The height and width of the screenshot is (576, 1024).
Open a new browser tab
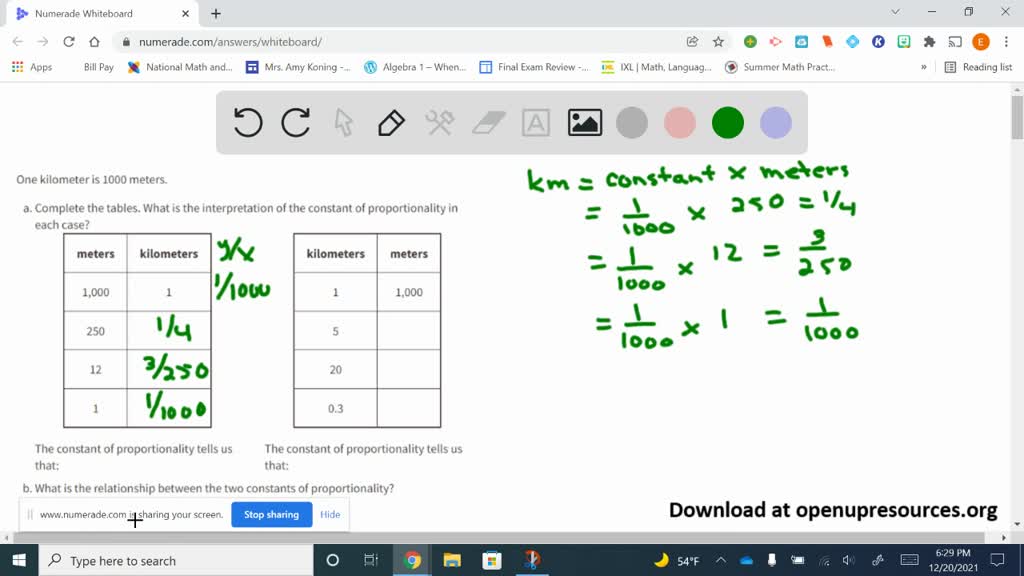click(x=216, y=13)
